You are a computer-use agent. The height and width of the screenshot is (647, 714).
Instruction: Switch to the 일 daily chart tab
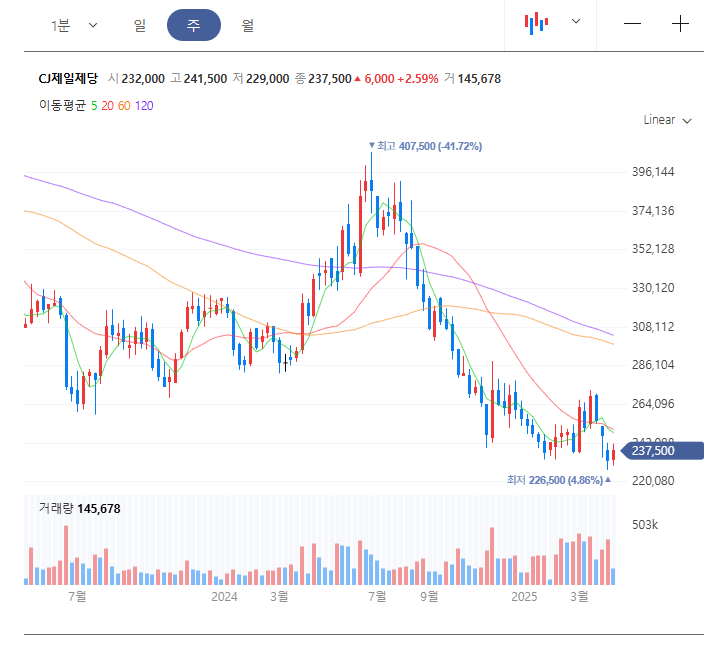click(140, 25)
